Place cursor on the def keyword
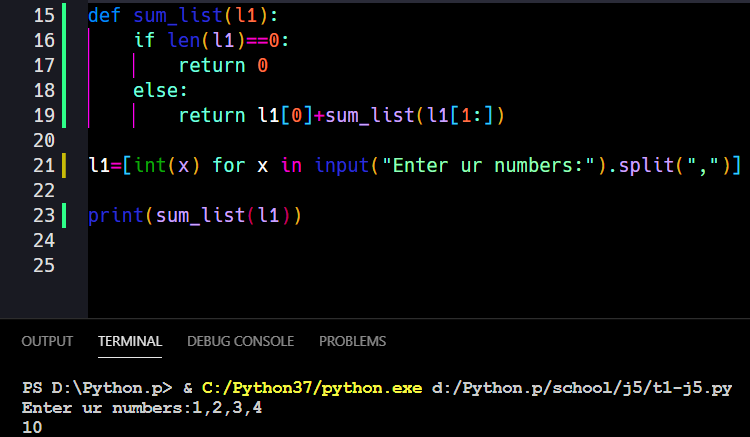Viewport: 750px width, 437px height. 104,15
